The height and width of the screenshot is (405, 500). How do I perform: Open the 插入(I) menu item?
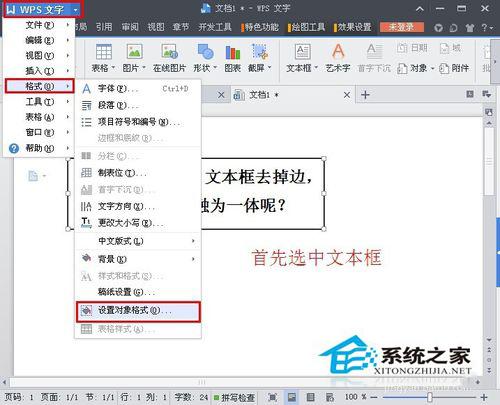click(39, 71)
